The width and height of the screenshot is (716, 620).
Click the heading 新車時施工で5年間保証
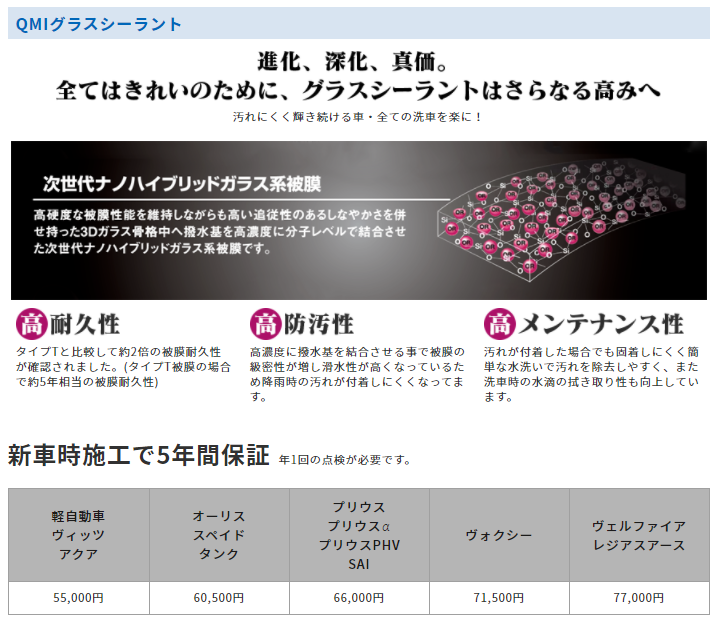(138, 455)
